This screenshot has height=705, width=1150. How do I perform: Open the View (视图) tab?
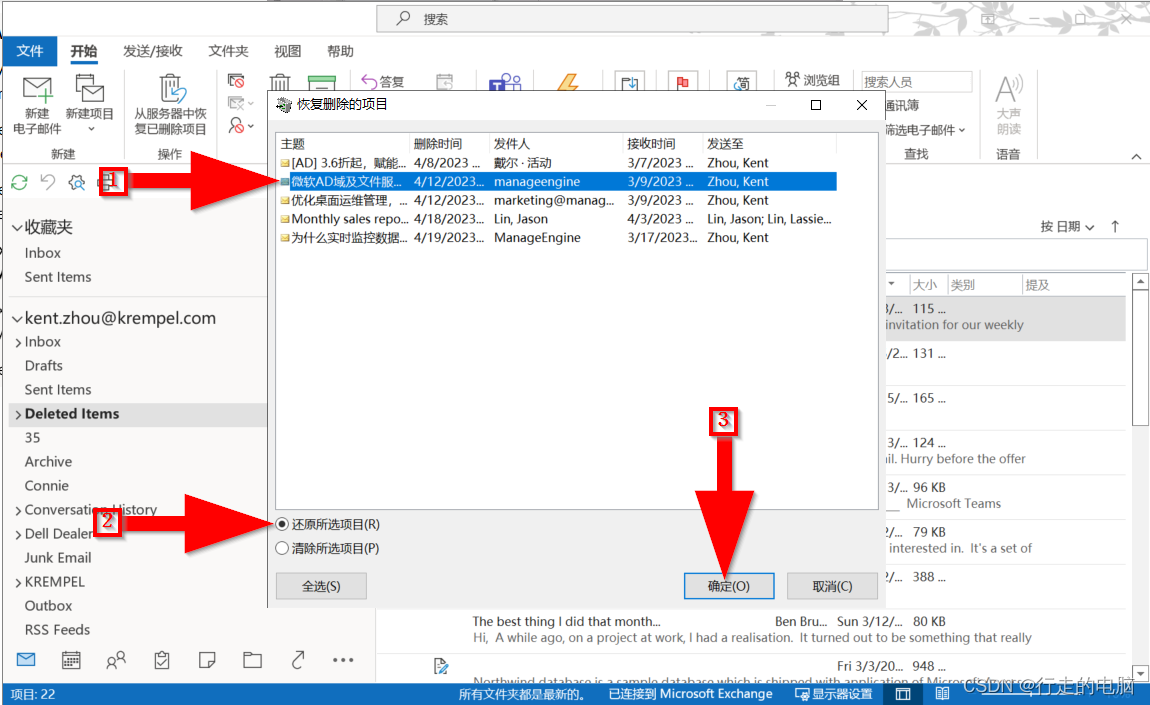tap(288, 51)
